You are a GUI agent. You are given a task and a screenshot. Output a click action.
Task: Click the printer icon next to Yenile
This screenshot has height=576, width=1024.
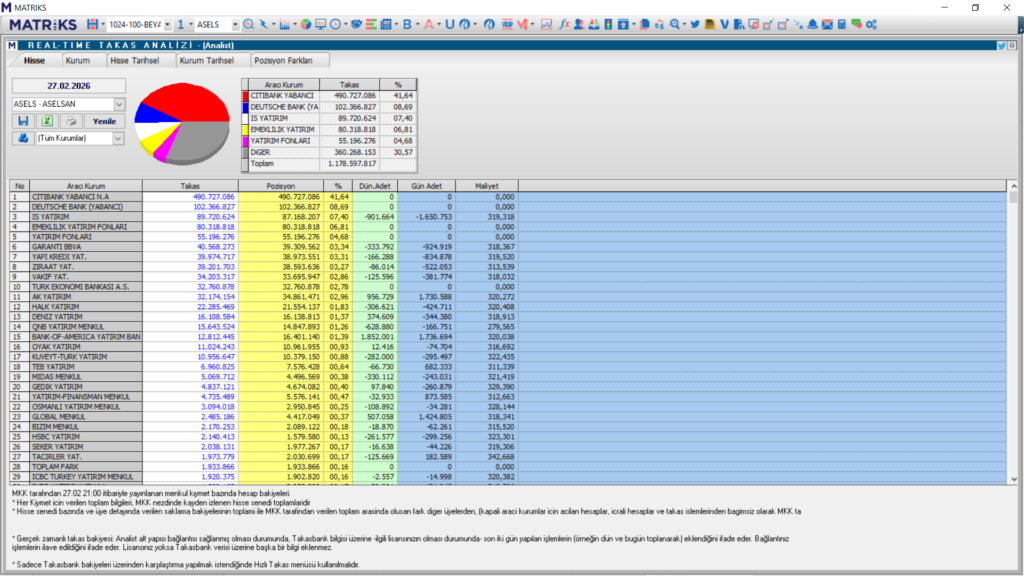pos(69,121)
